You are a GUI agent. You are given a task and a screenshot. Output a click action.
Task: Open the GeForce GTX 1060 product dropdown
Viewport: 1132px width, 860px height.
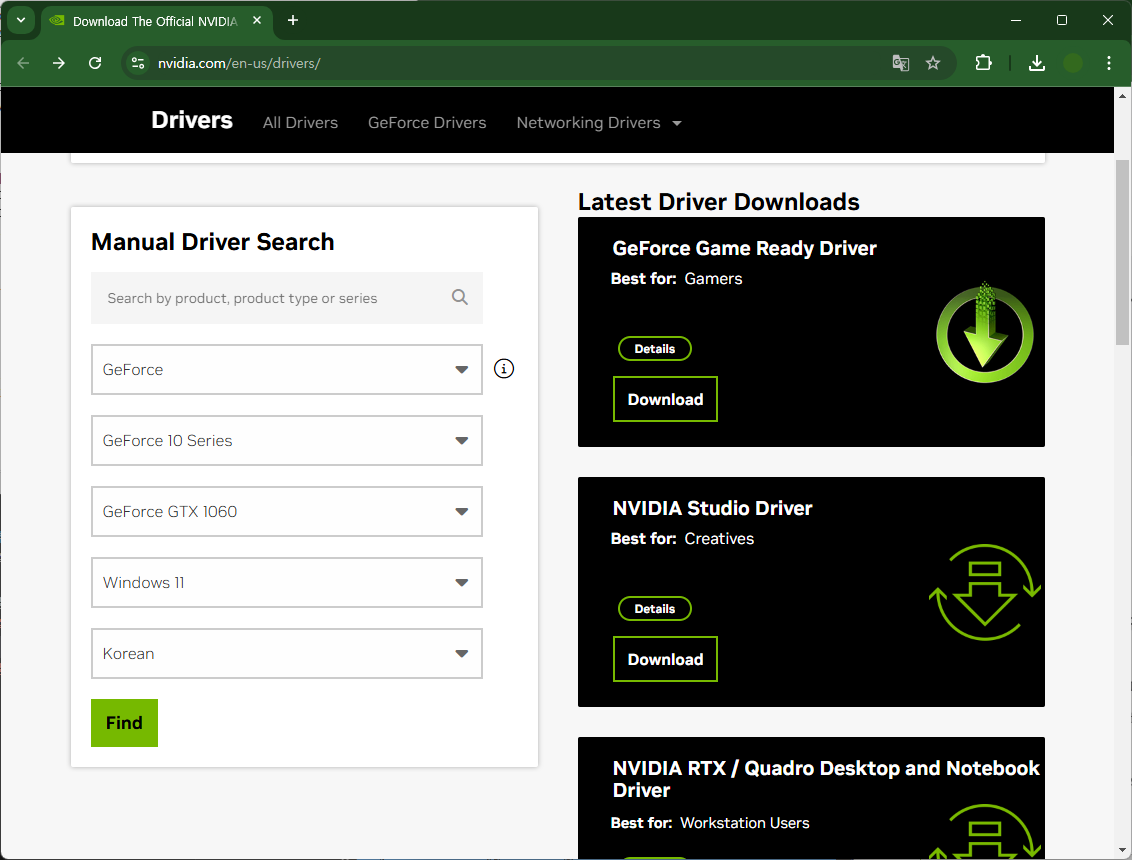pos(287,511)
